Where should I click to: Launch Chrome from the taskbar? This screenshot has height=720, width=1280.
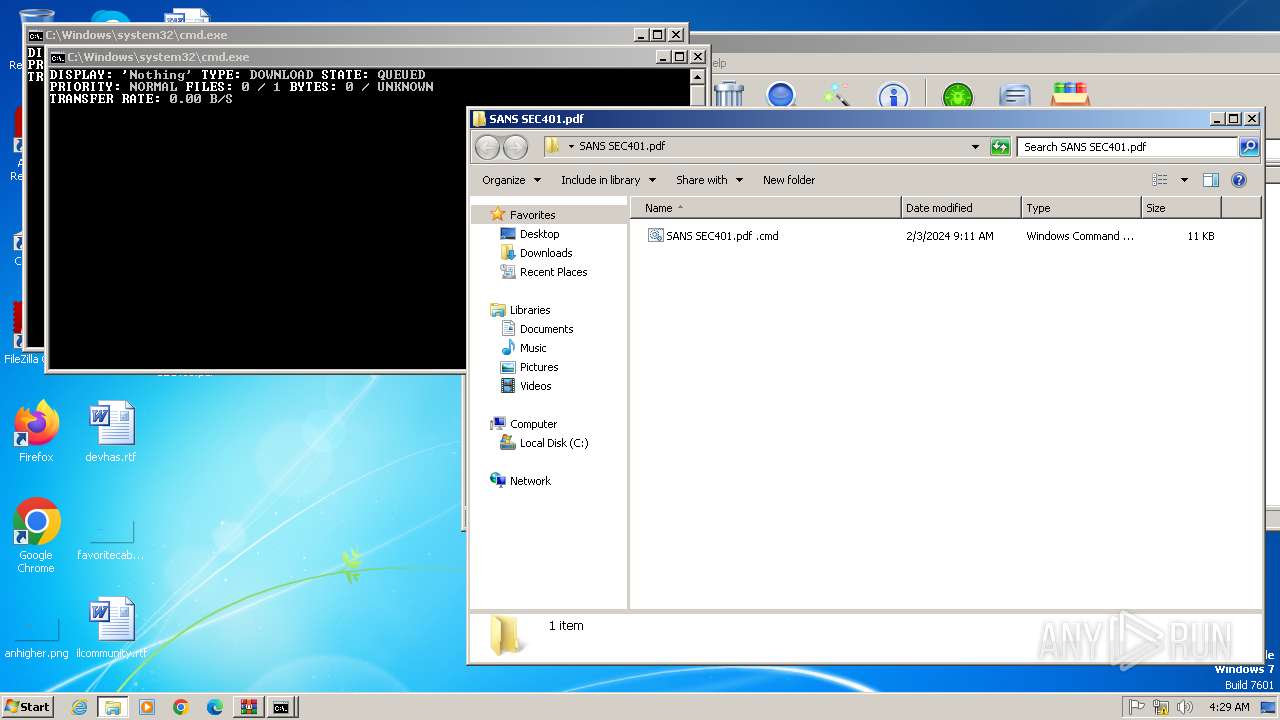pyautogui.click(x=181, y=707)
